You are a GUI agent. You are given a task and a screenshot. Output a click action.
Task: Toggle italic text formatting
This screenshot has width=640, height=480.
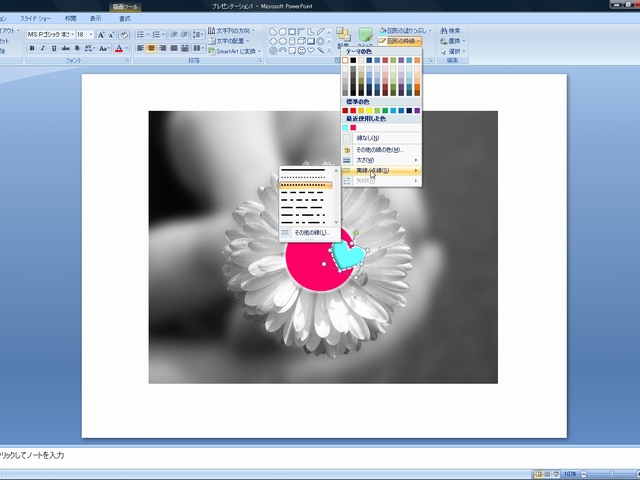coord(43,48)
